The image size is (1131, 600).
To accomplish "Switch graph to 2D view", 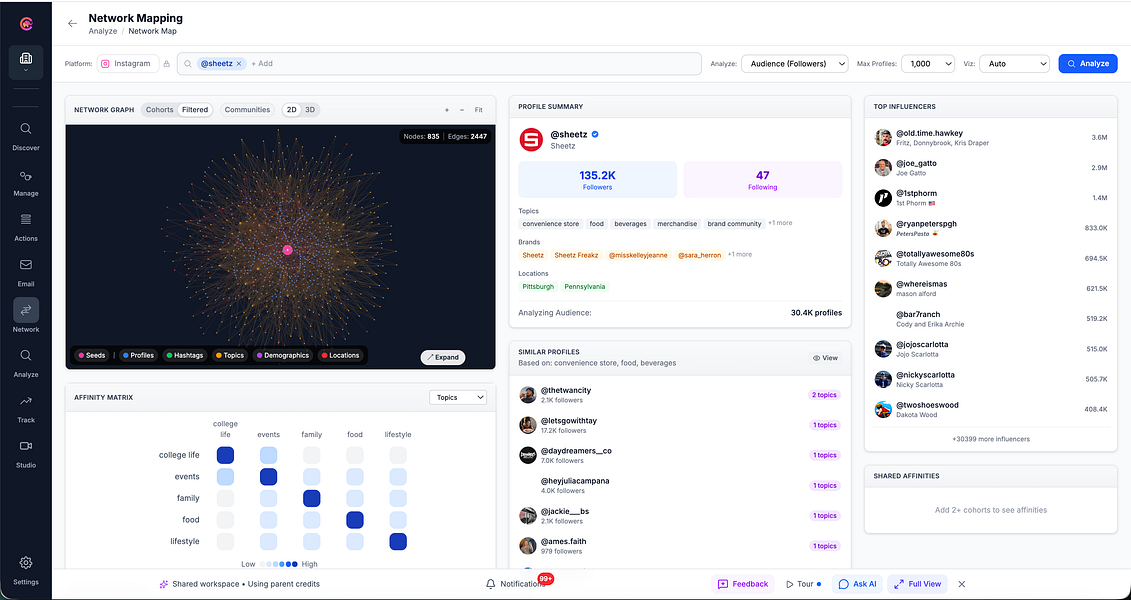I will click(x=291, y=110).
